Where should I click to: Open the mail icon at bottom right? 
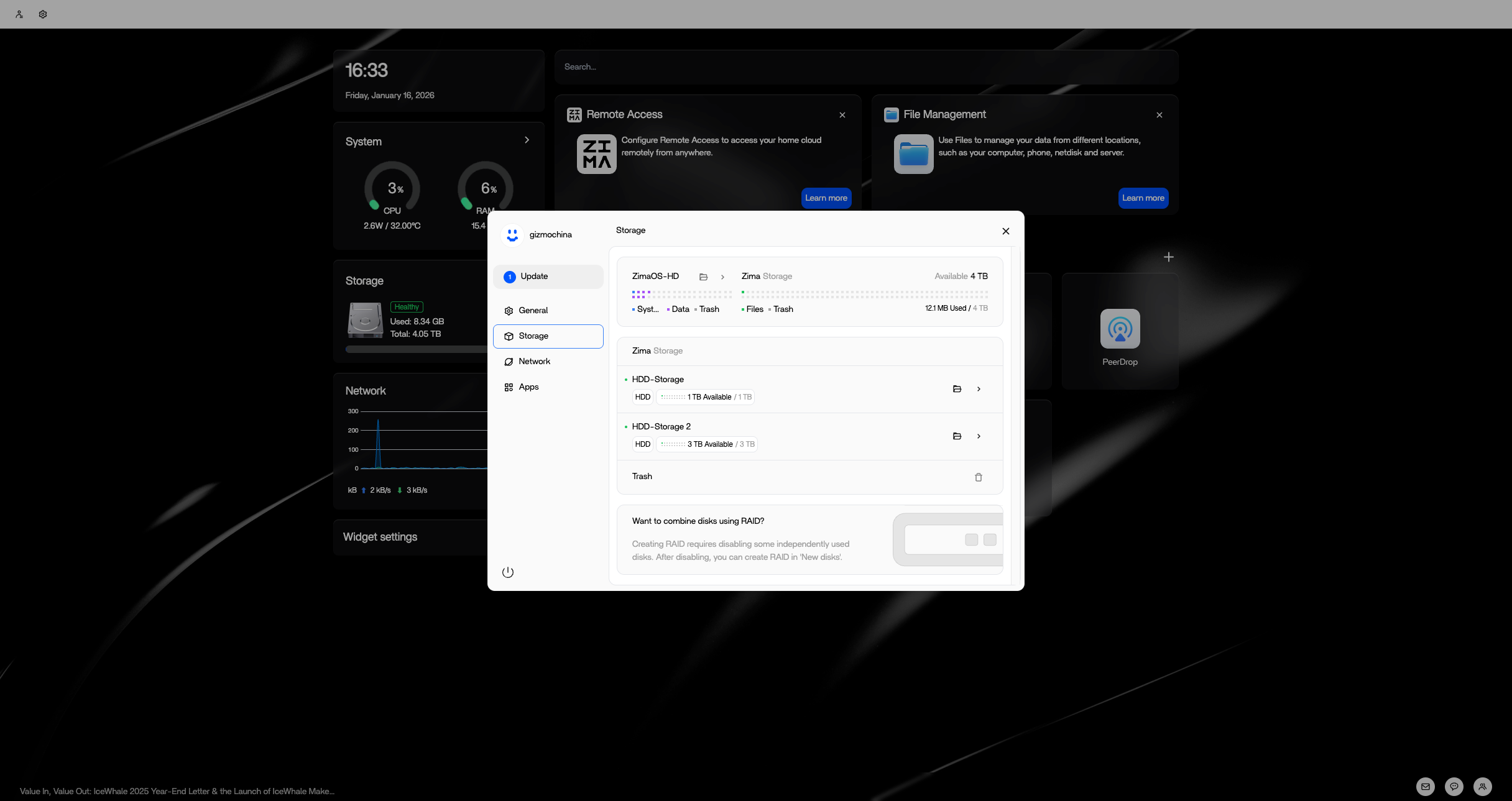click(x=1425, y=787)
